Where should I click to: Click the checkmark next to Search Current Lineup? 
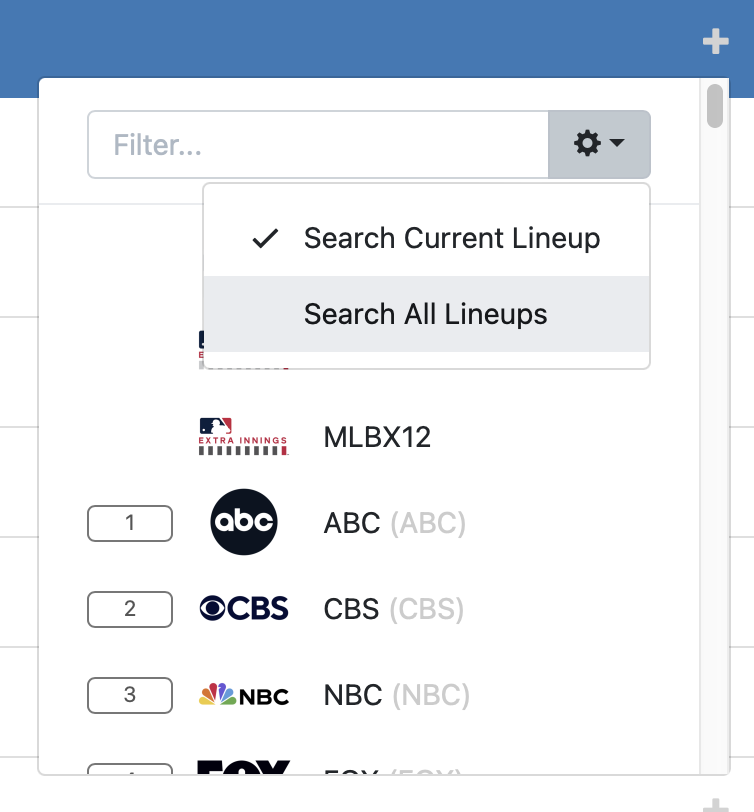click(265, 238)
